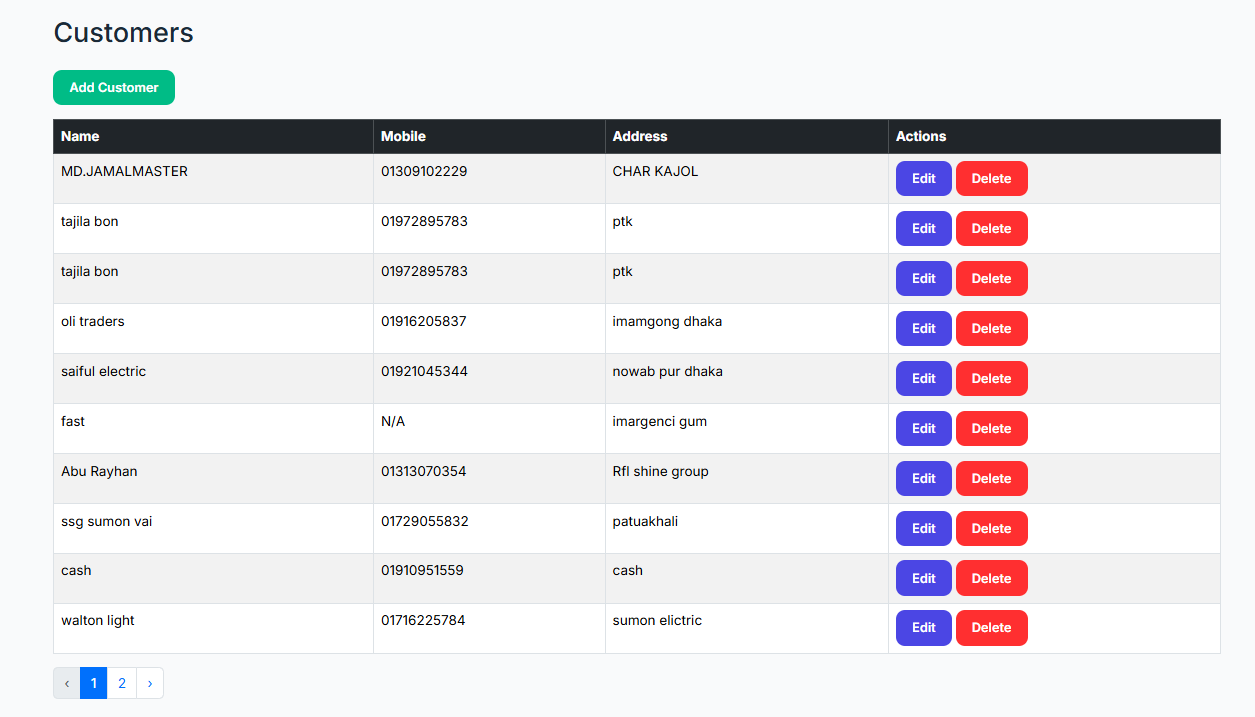
Task: Edit the oli traders customer
Action: (923, 329)
